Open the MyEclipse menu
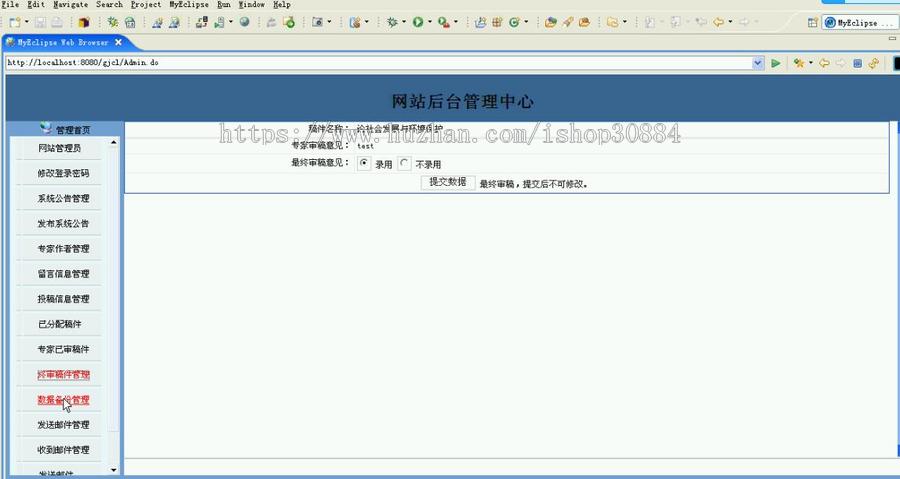Screen dimensions: 900x479 [189, 5]
